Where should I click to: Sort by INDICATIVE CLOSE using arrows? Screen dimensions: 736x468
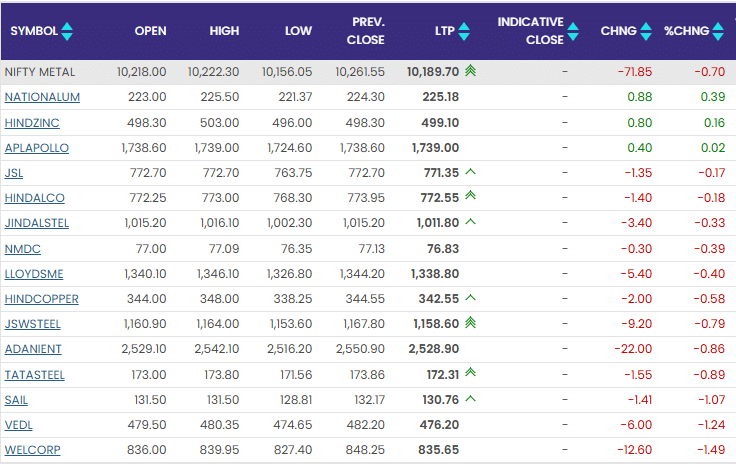coord(573,32)
